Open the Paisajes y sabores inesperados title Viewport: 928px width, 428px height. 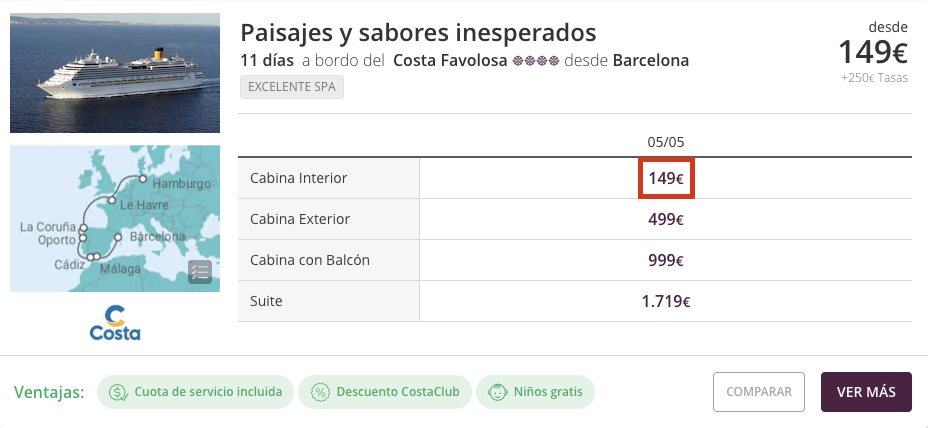click(x=418, y=33)
